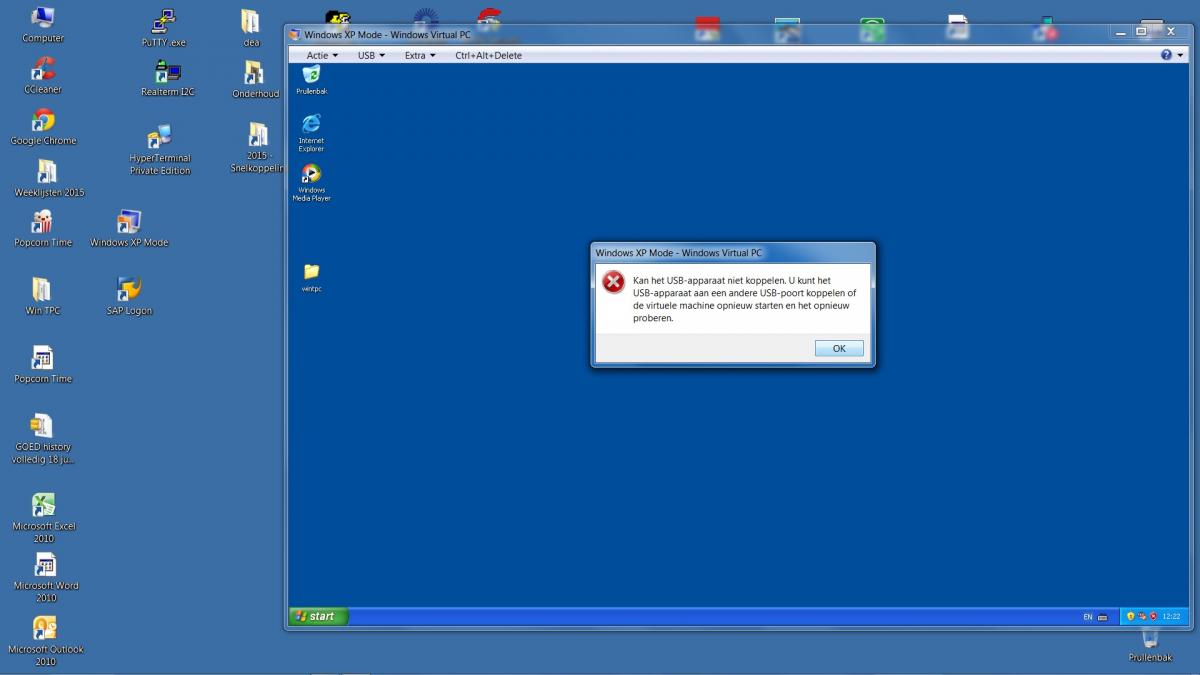Select the Microsoft Outlook 2010 shortcut
This screenshot has width=1200, height=675.
45,641
